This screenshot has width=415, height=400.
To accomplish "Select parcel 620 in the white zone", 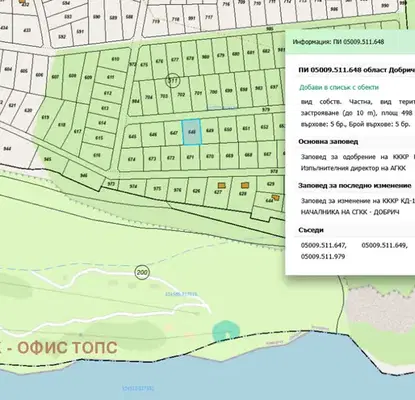I will tap(28, 110).
